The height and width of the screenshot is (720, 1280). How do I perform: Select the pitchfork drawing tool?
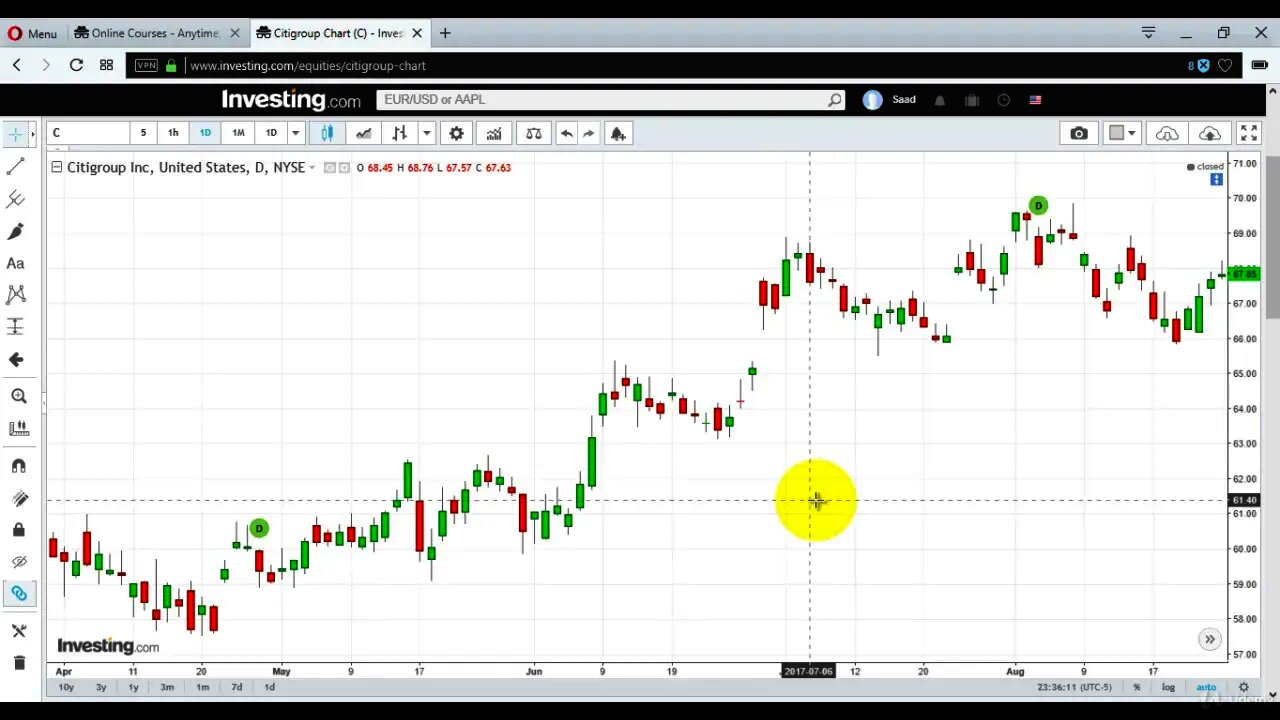point(16,199)
